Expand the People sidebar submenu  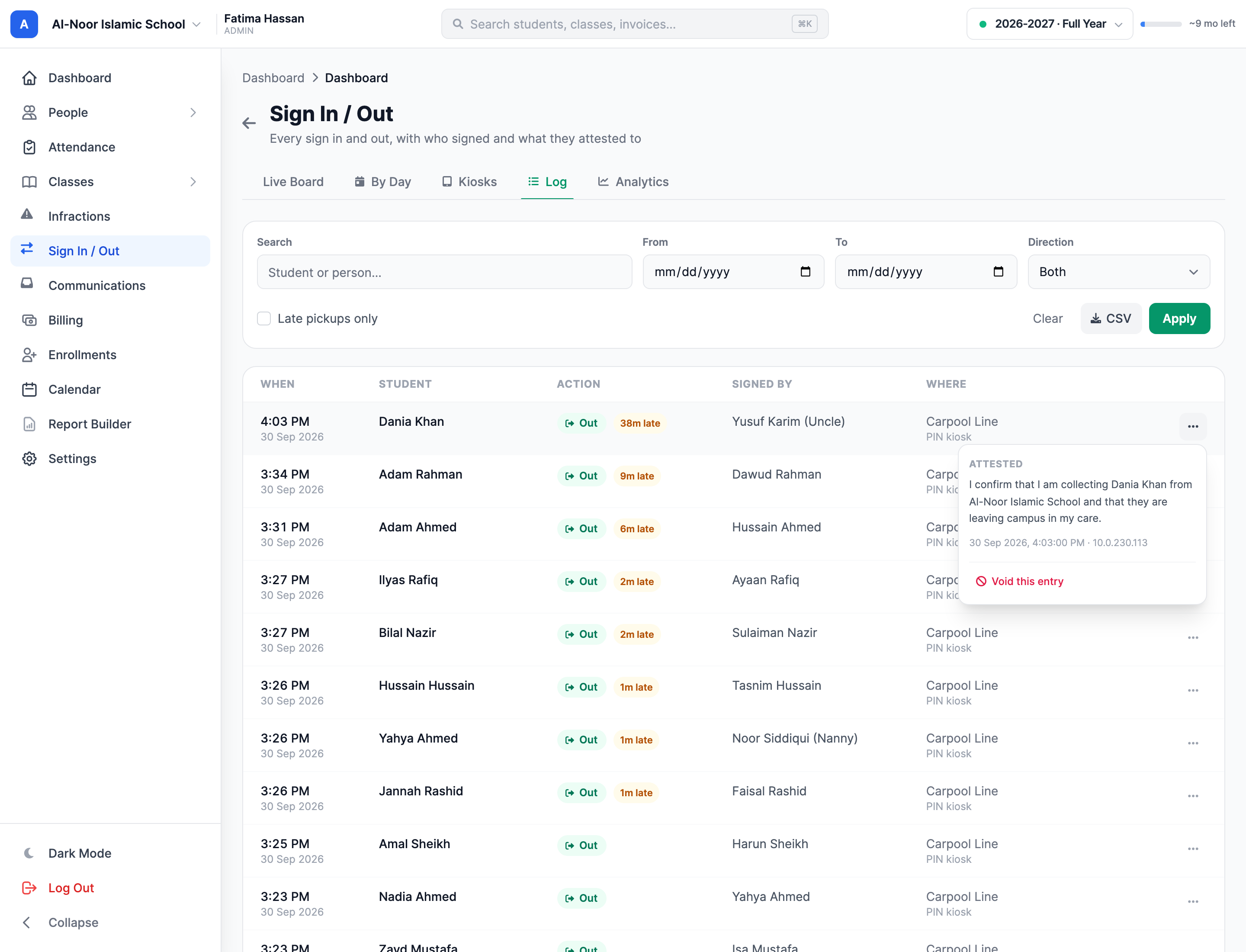193,113
